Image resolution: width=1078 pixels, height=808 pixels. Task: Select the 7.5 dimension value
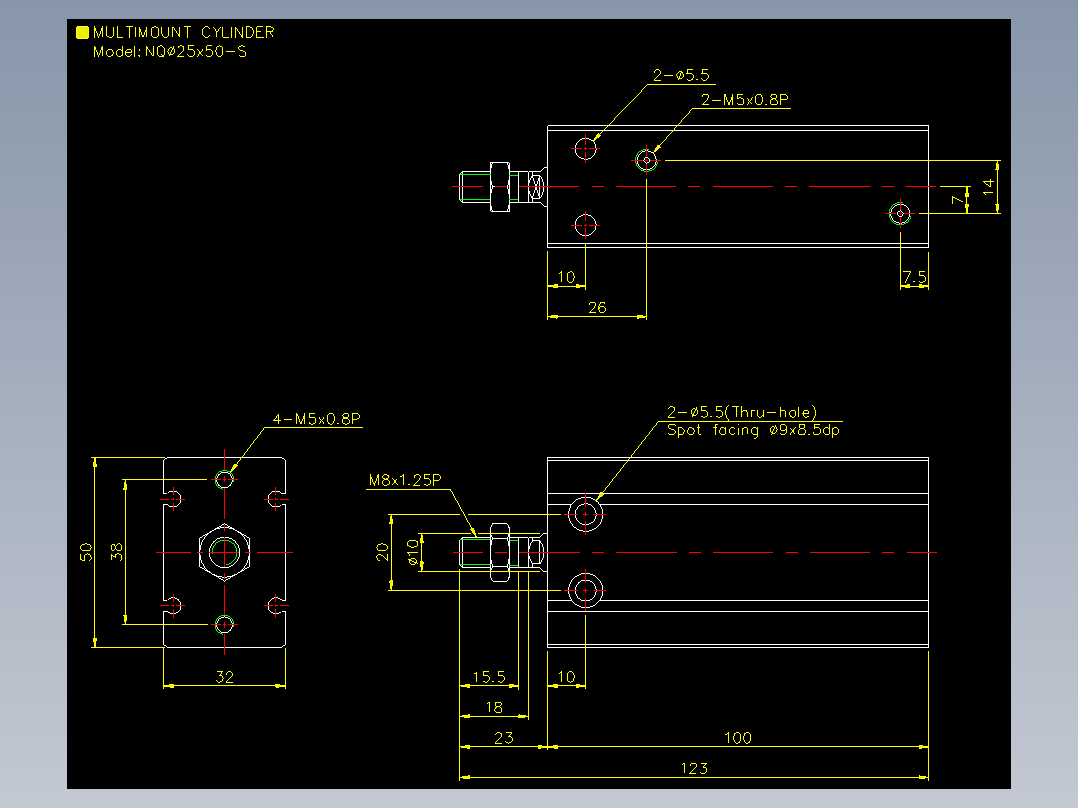click(x=914, y=276)
